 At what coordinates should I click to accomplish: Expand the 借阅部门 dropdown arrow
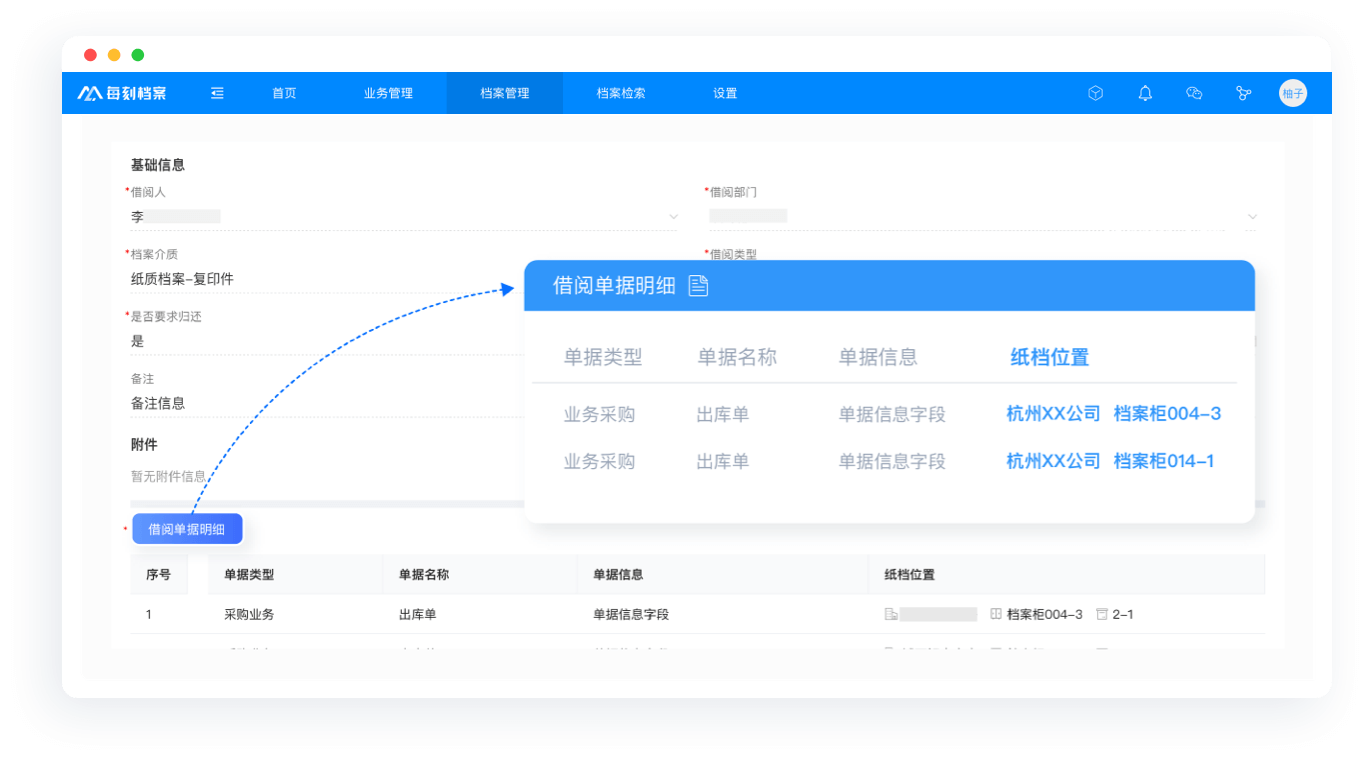[x=1252, y=217]
